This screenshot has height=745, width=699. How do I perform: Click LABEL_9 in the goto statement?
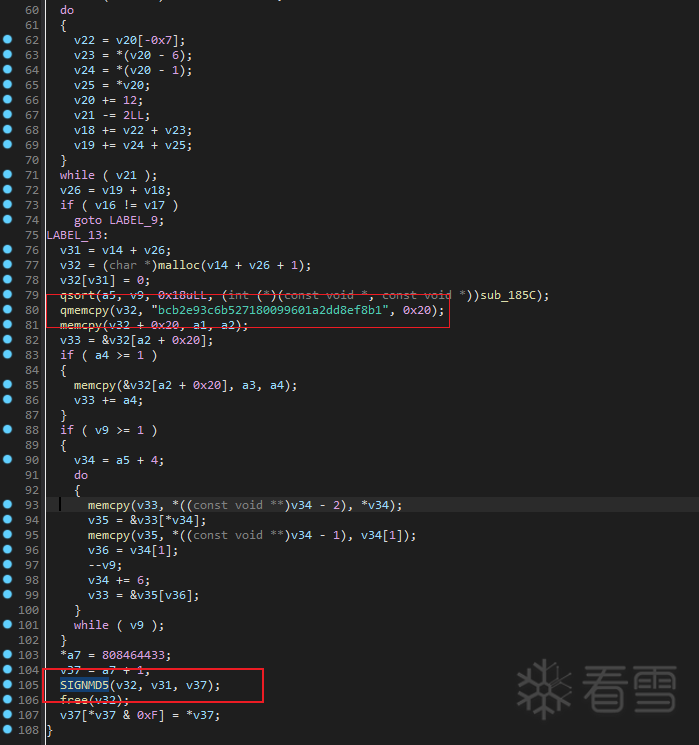pos(134,220)
